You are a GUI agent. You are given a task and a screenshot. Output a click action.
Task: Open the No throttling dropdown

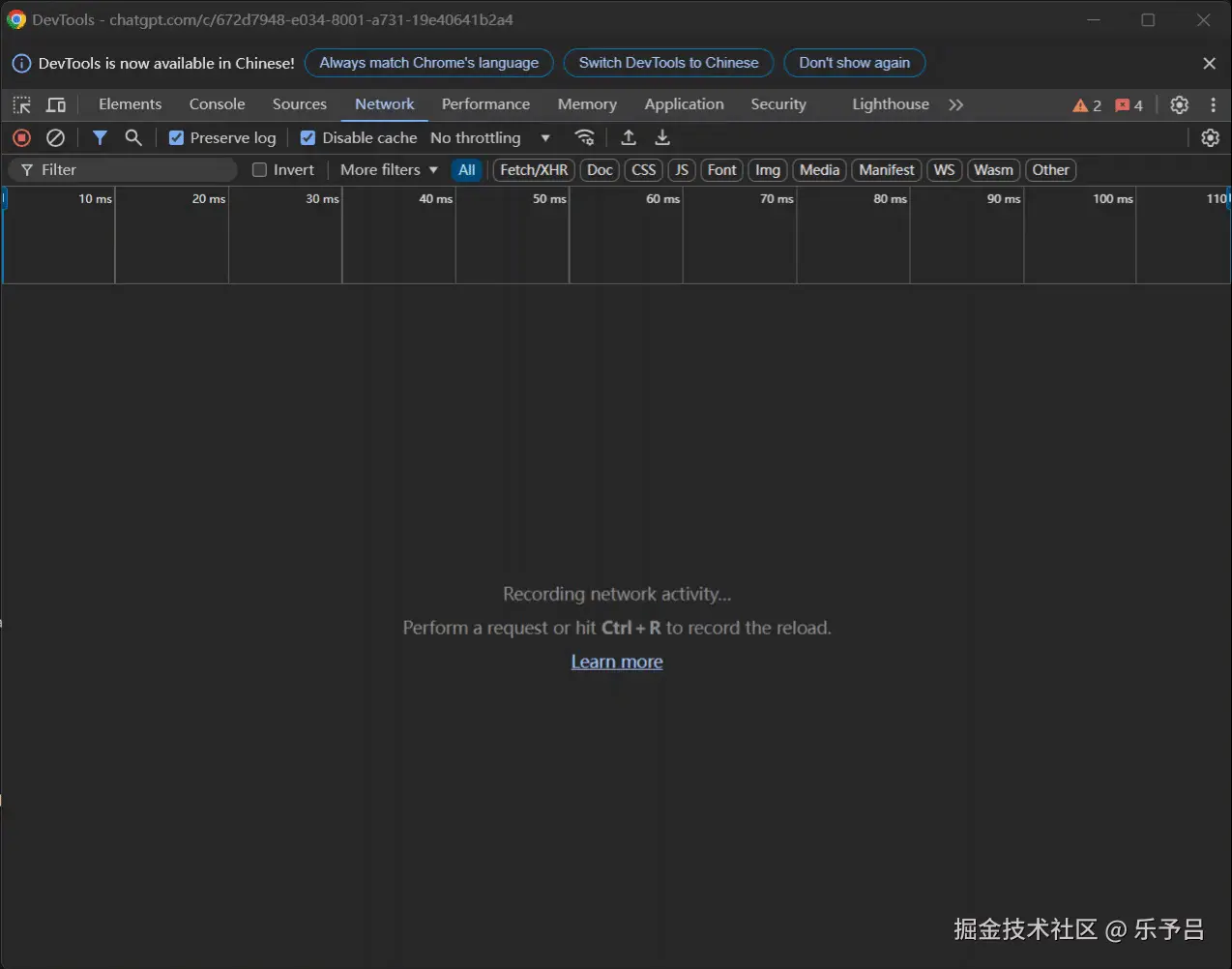pos(490,137)
